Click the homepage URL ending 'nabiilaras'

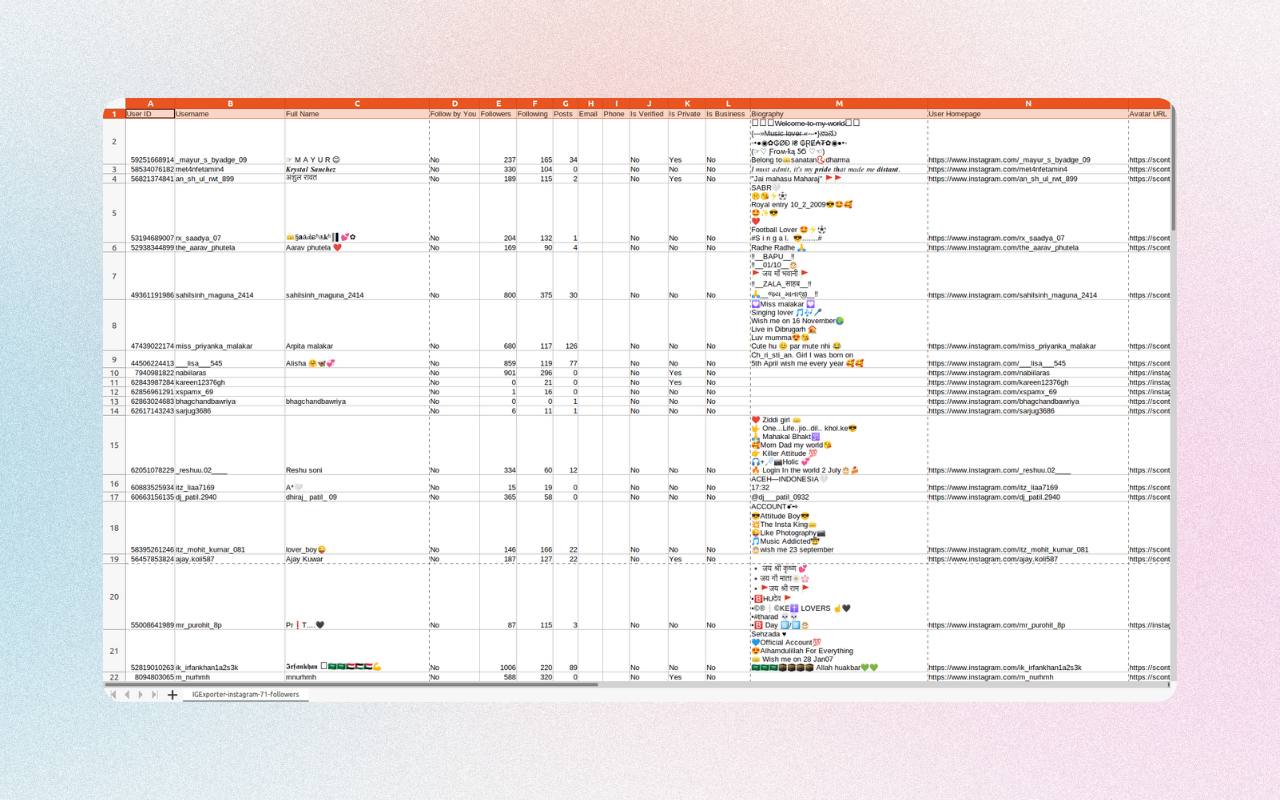(x=1028, y=373)
